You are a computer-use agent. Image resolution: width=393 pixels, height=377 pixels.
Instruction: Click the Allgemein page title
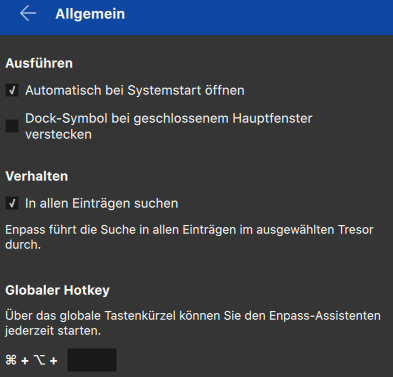(x=90, y=14)
